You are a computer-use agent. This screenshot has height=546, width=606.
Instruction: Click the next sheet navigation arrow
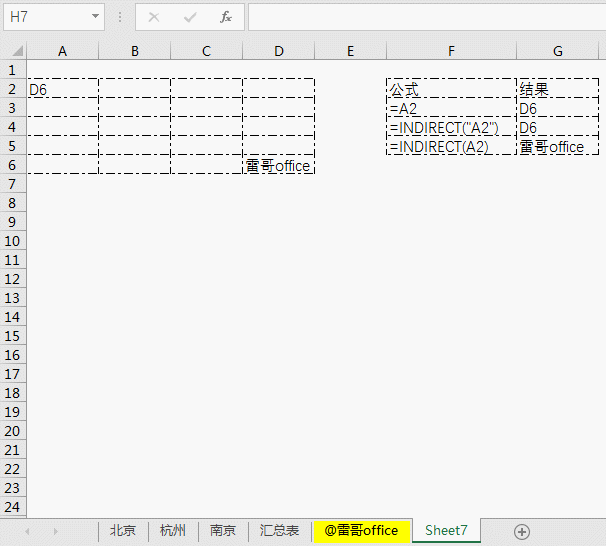pyautogui.click(x=56, y=532)
